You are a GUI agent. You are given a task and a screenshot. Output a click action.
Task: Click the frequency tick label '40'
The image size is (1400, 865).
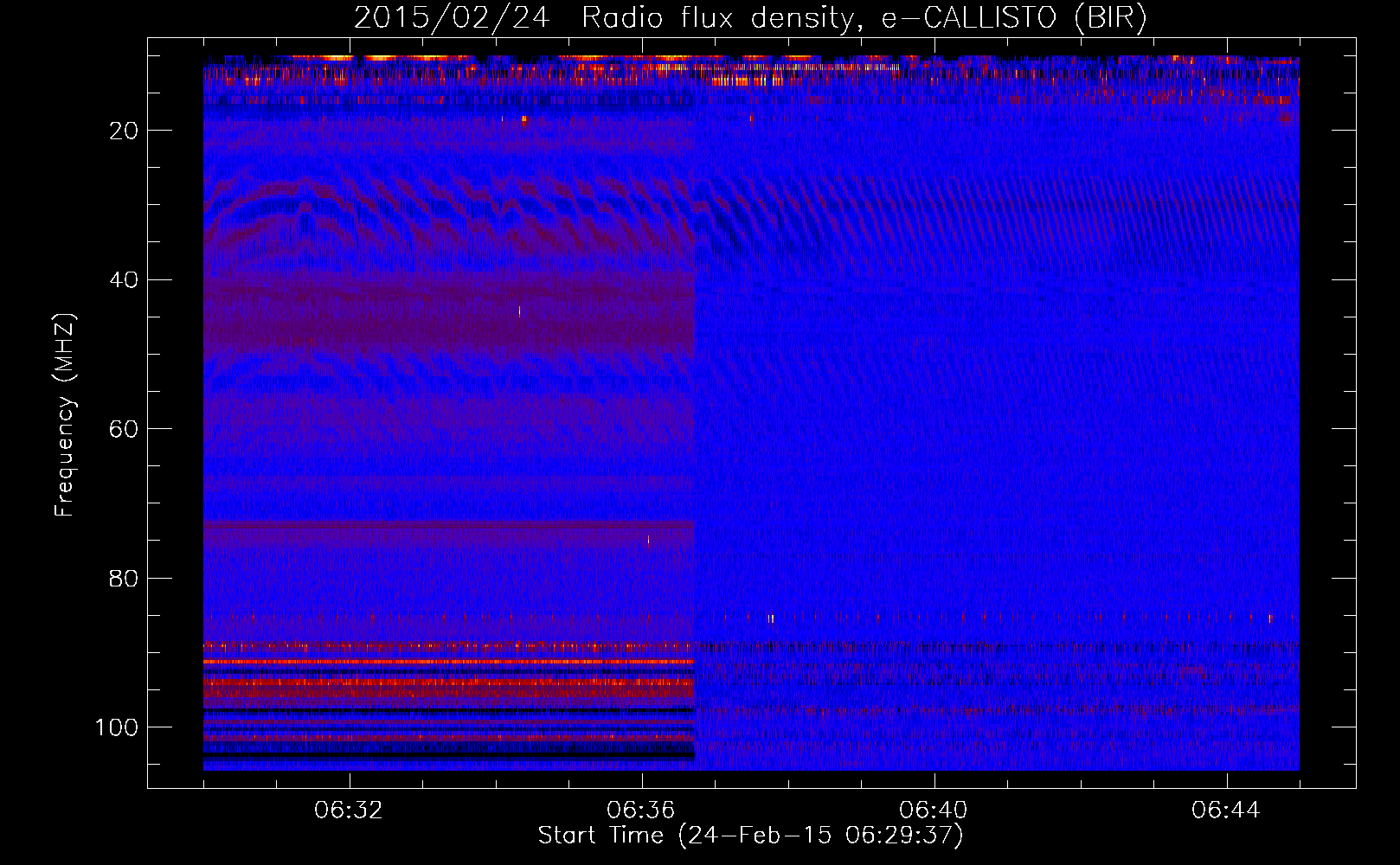pyautogui.click(x=125, y=280)
